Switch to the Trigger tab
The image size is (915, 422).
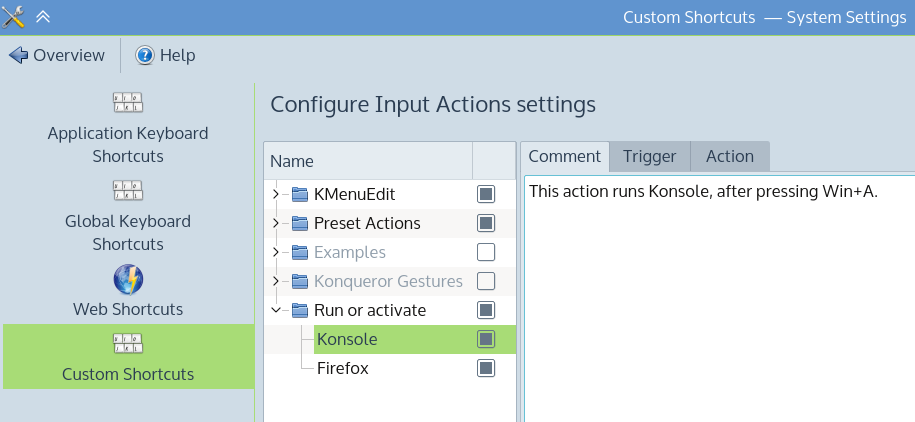coord(649,156)
